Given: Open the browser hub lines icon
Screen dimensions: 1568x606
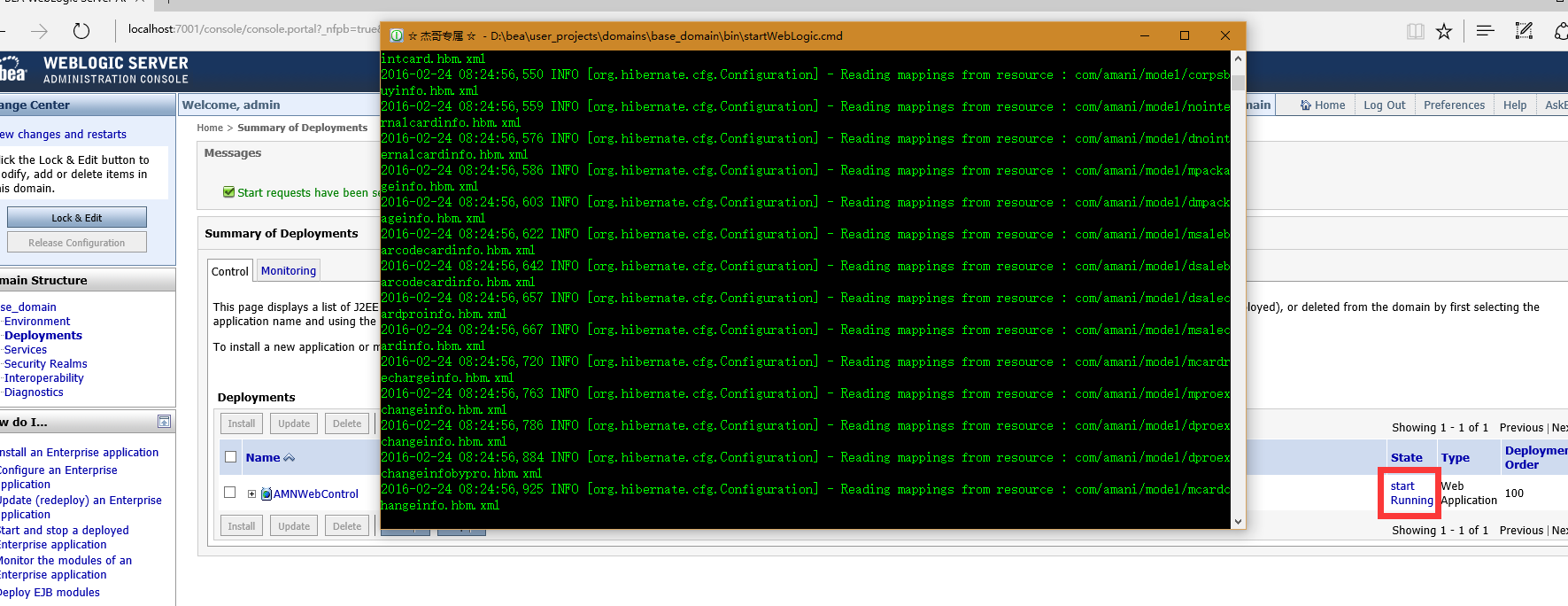Looking at the screenshot, I should click(x=1486, y=31).
